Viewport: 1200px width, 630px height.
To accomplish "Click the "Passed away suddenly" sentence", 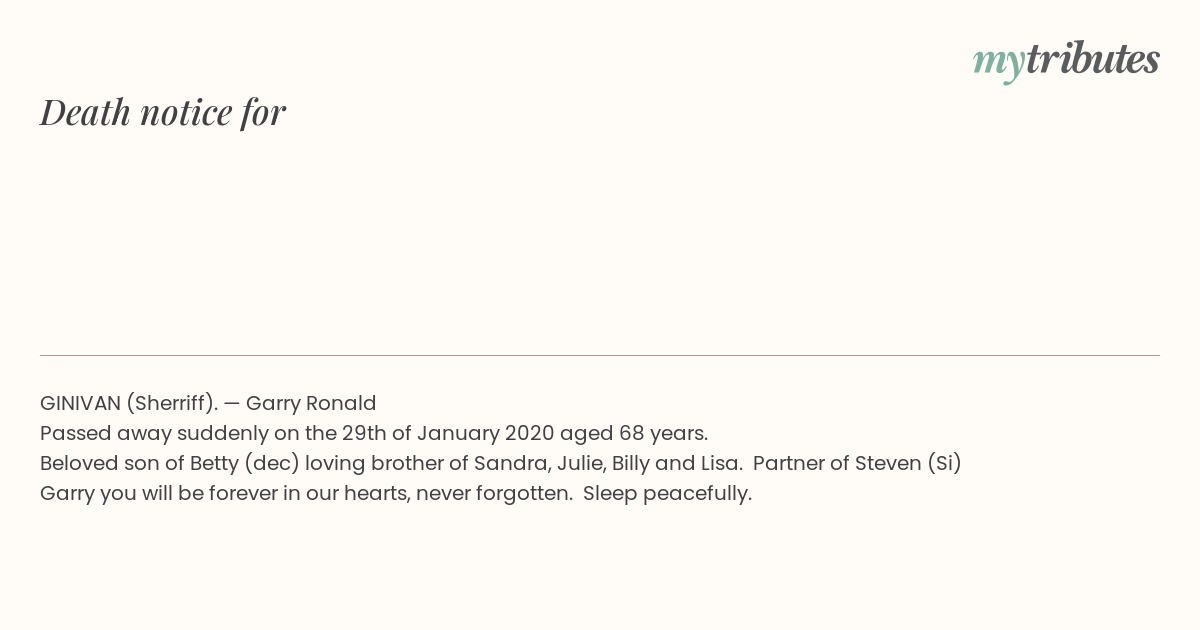I will pos(374,434).
